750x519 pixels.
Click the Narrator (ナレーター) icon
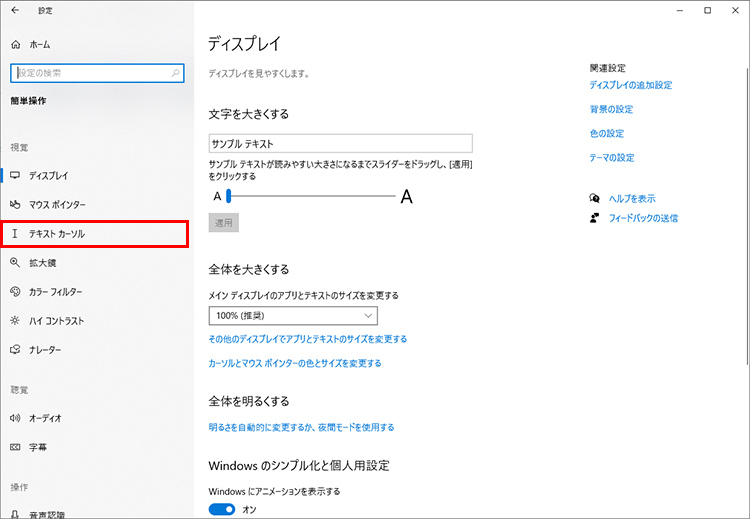coord(15,350)
